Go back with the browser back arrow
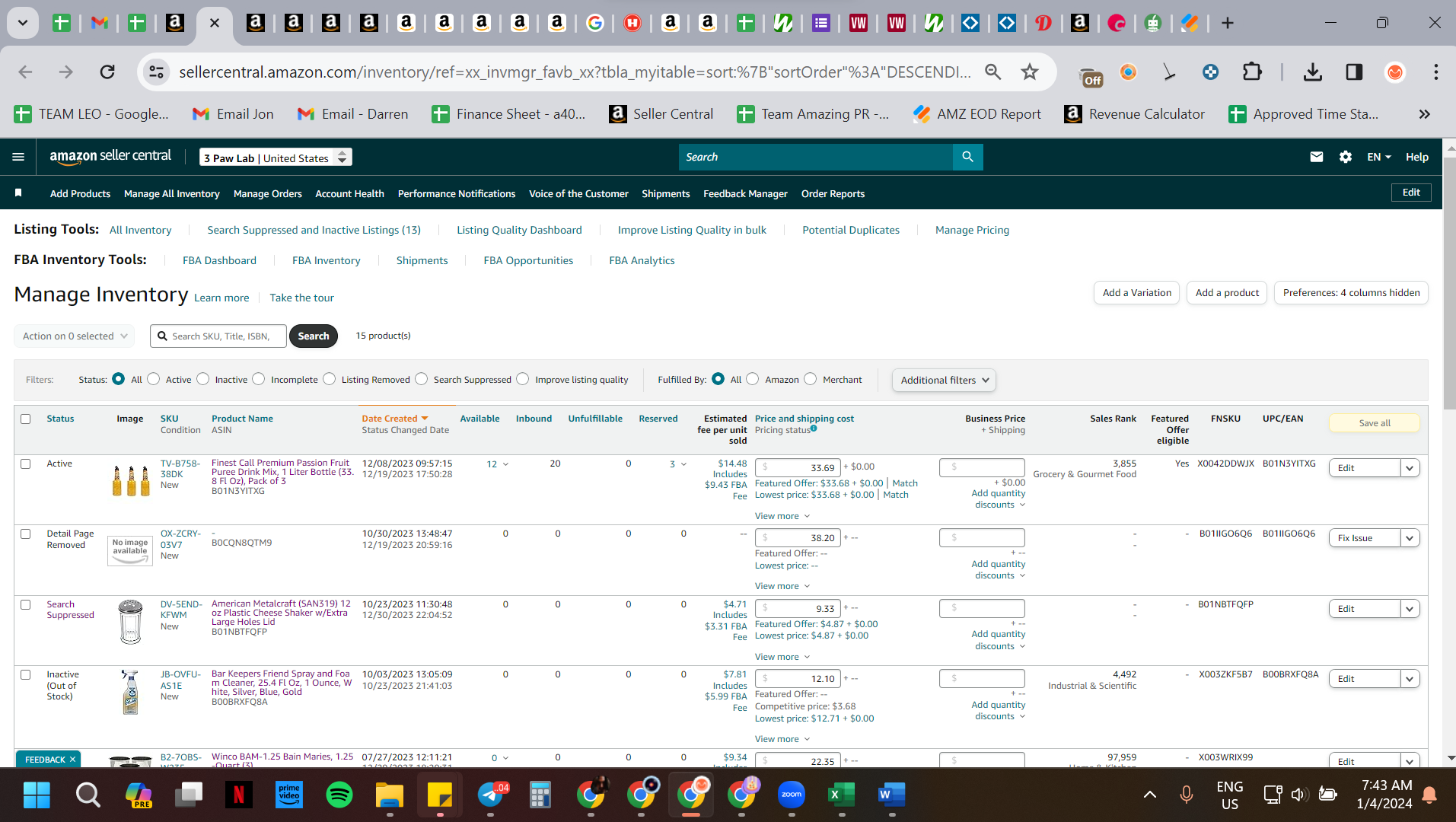 pos(25,72)
